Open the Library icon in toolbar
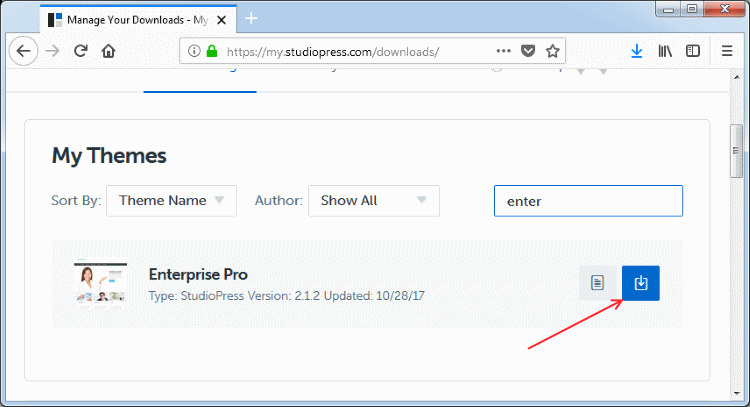This screenshot has width=750, height=407. point(665,51)
